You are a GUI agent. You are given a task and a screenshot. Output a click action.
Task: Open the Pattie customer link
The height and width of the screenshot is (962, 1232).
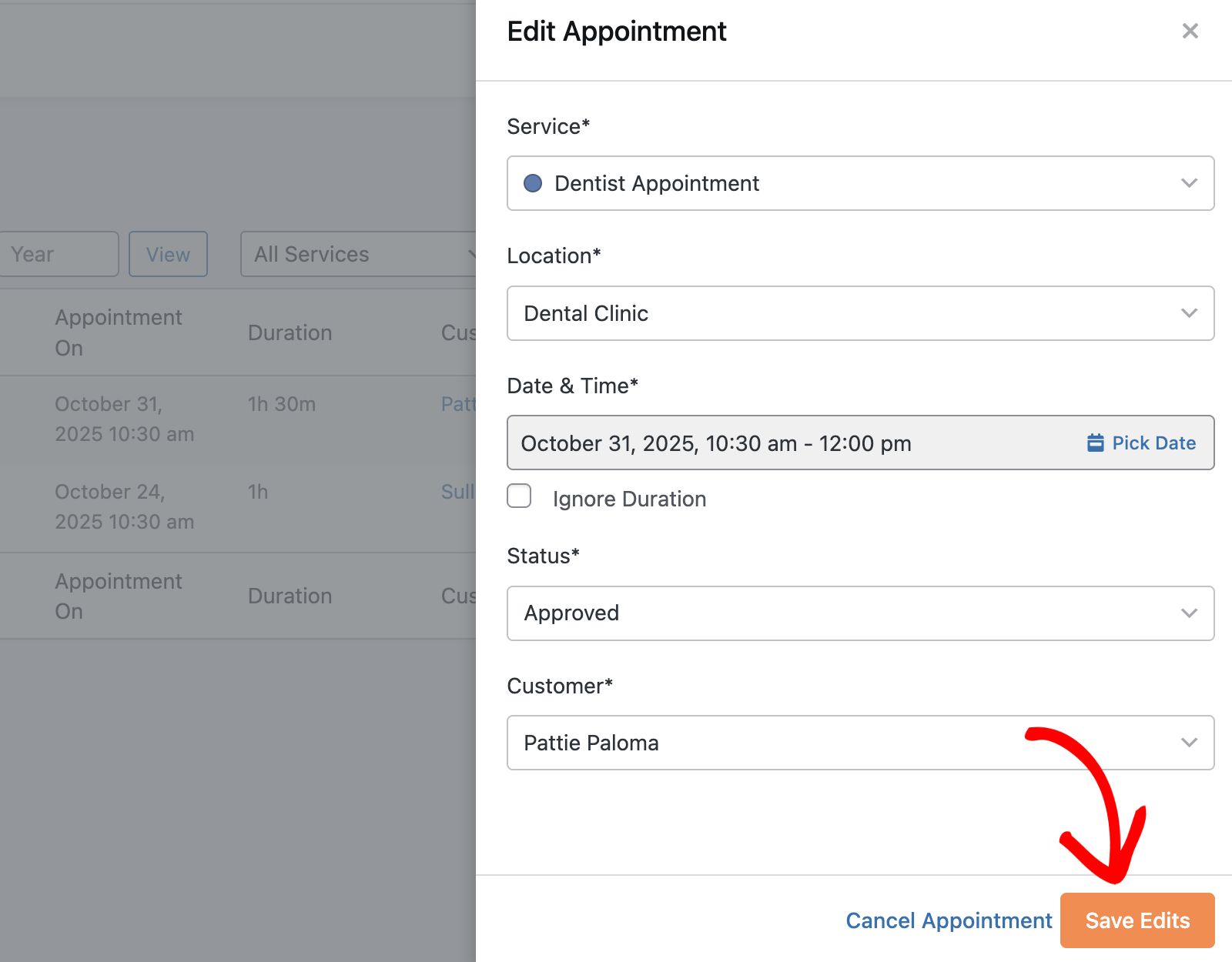460,404
